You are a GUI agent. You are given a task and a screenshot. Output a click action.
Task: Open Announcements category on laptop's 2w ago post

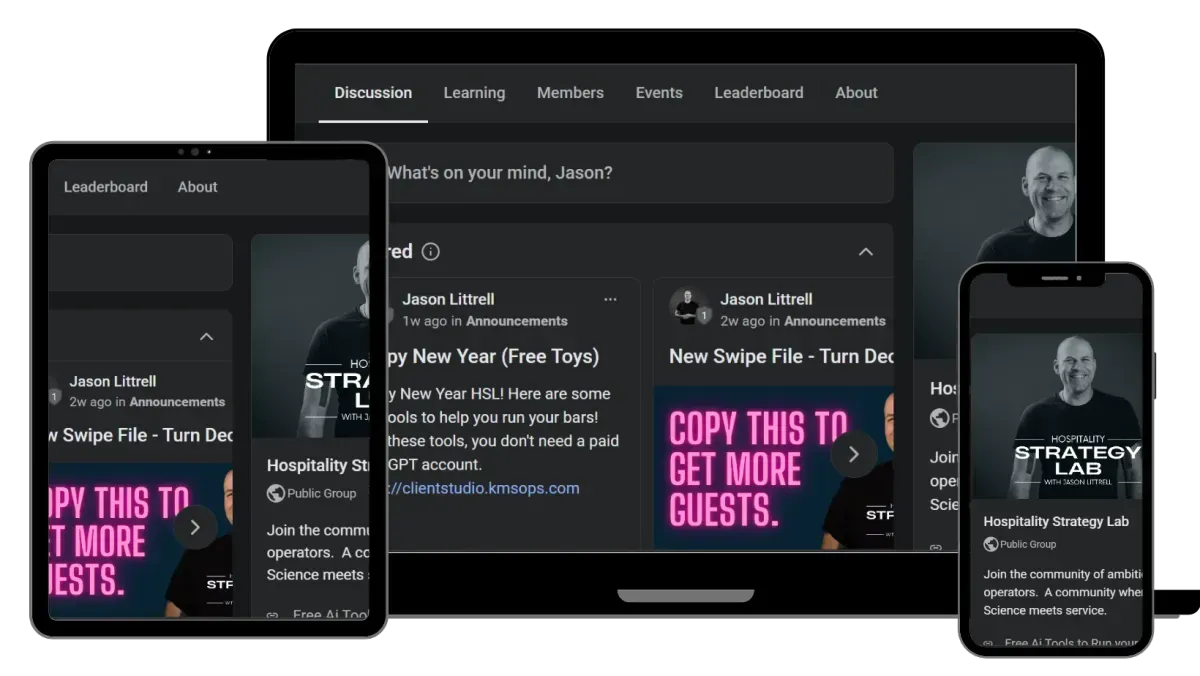(x=835, y=321)
